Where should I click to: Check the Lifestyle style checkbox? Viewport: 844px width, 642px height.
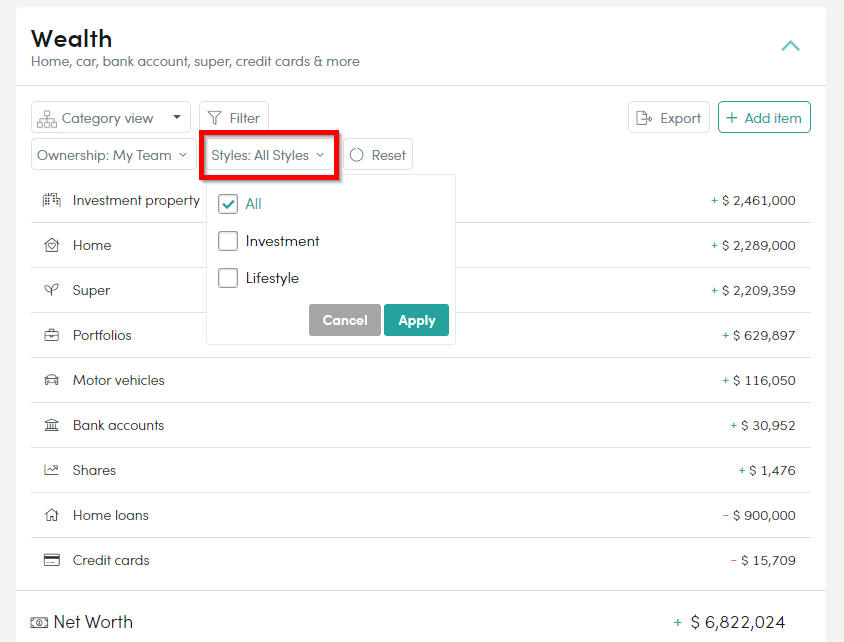[x=228, y=278]
